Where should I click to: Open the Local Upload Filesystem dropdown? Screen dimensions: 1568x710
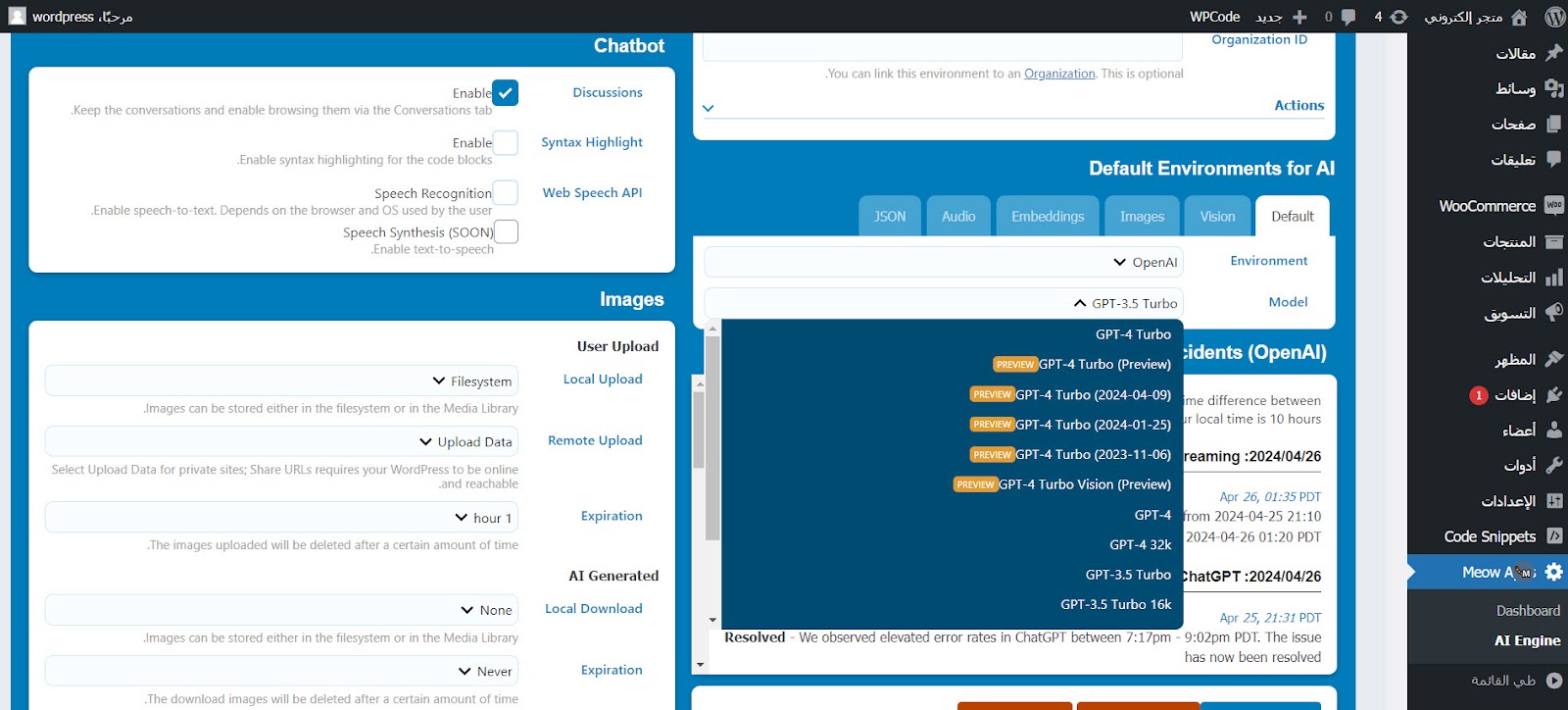[x=281, y=380]
